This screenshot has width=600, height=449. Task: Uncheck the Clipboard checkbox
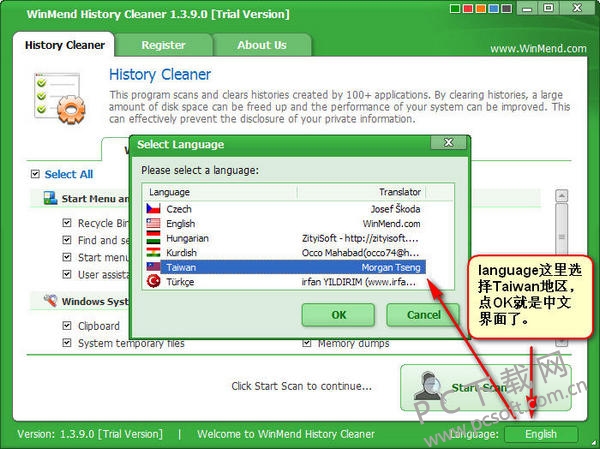pyautogui.click(x=67, y=326)
